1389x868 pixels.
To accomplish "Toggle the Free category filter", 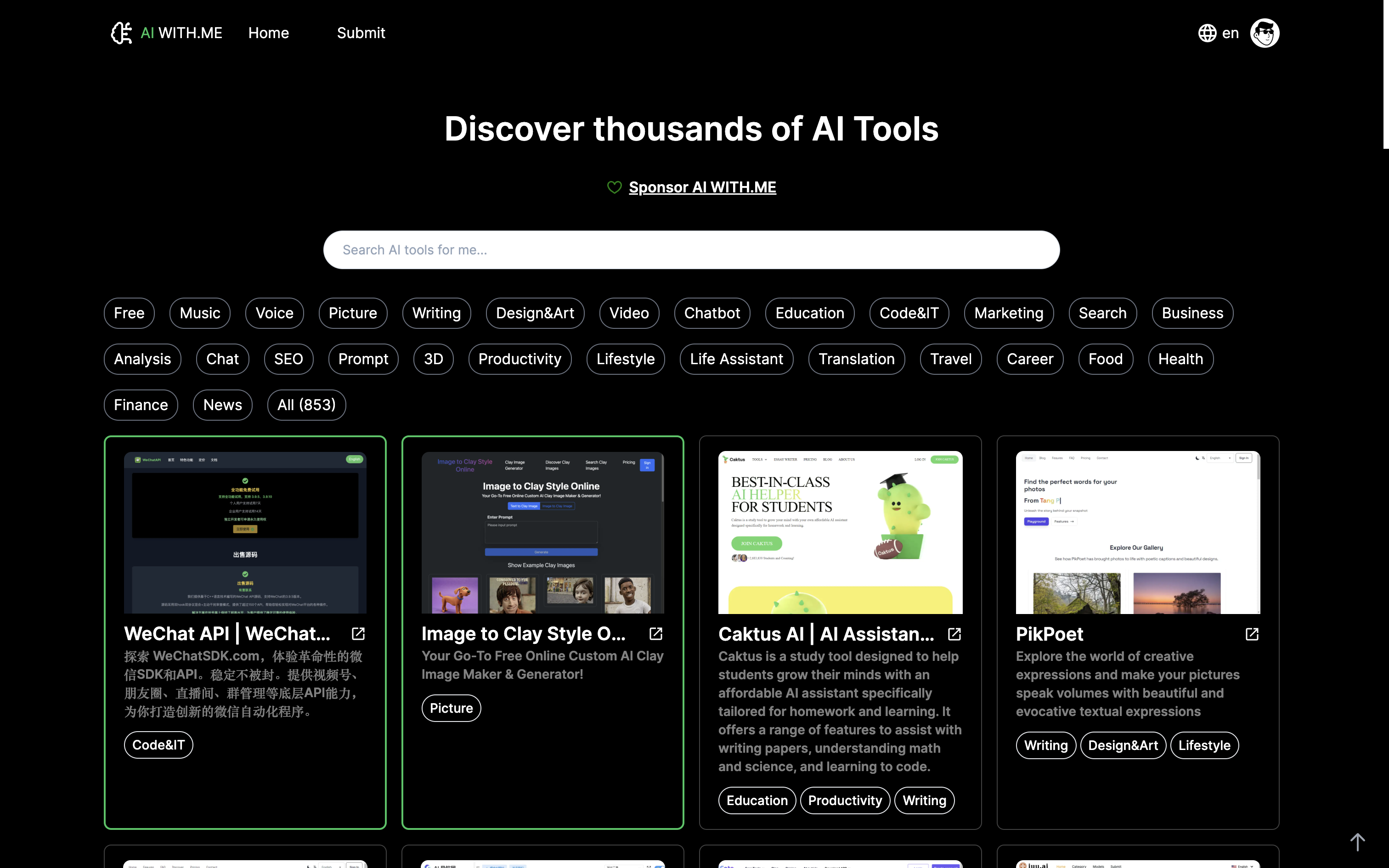I will click(x=129, y=313).
